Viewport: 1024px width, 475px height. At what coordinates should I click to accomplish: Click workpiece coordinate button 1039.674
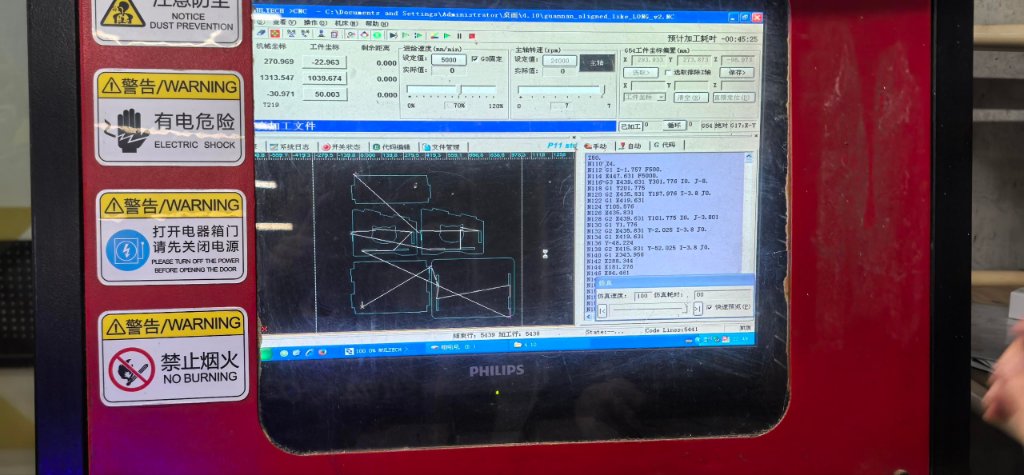click(324, 78)
